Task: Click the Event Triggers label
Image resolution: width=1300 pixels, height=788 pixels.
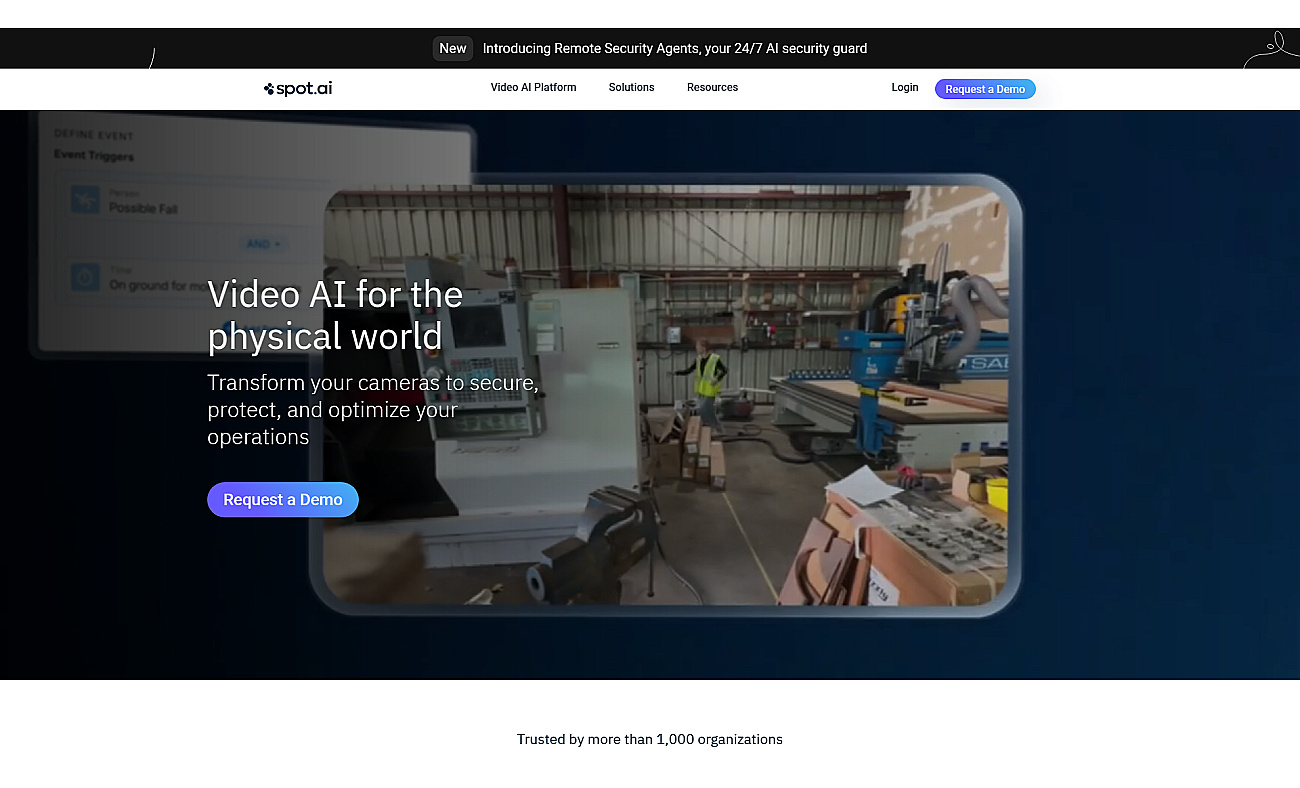Action: click(94, 156)
